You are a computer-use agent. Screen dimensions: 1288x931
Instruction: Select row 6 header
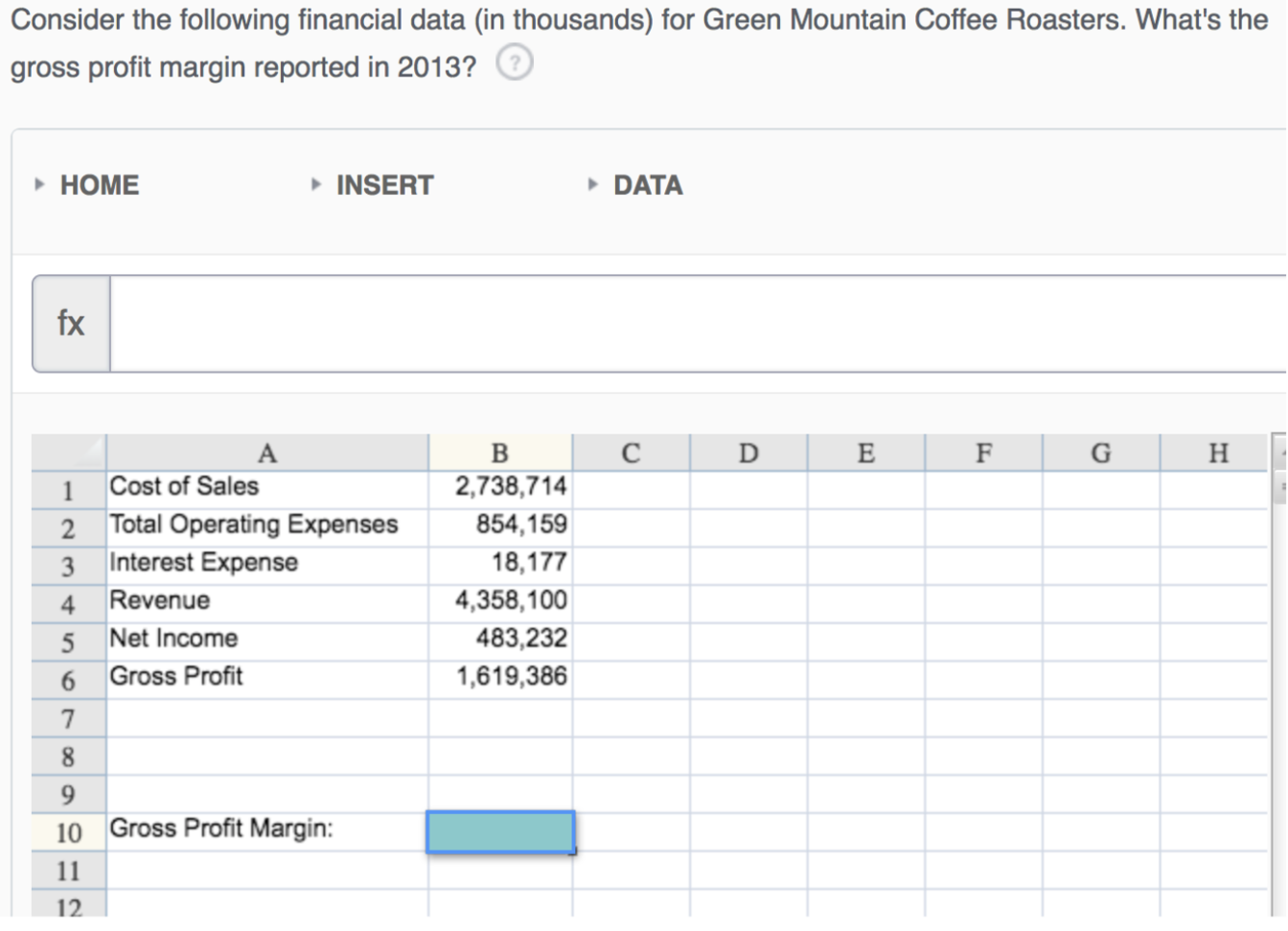coord(69,680)
